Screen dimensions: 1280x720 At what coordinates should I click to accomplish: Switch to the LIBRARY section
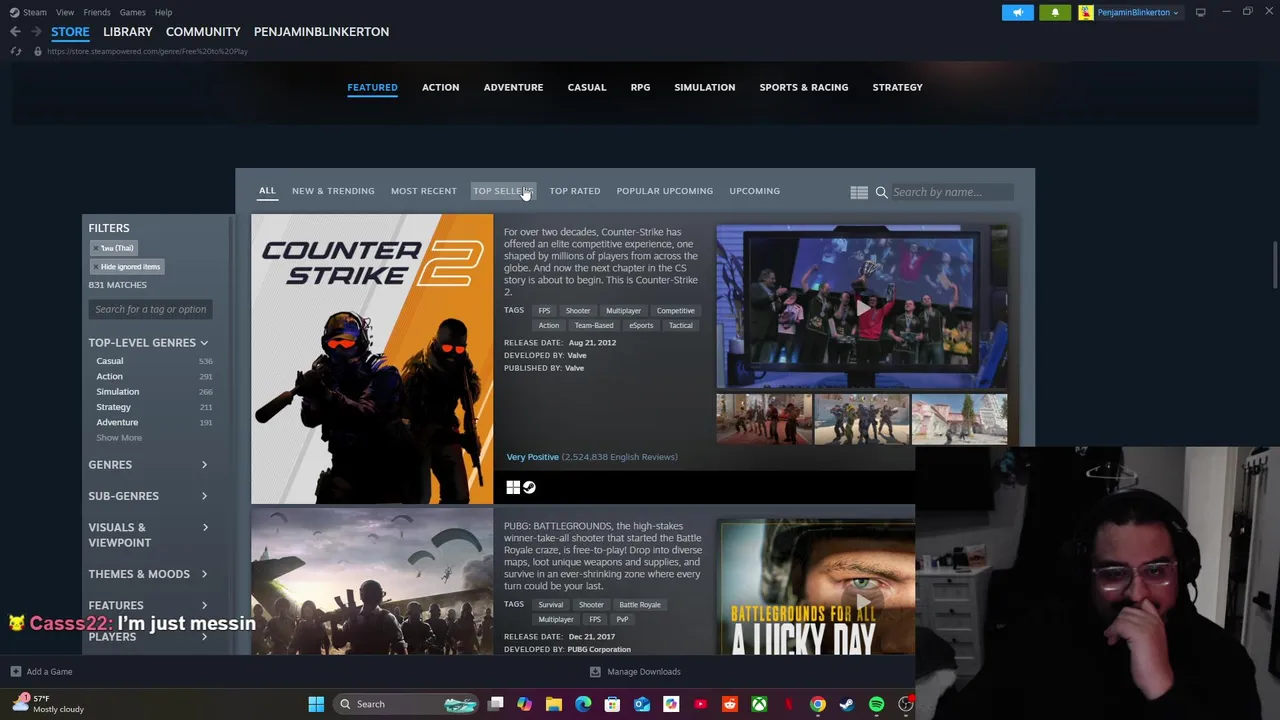(128, 32)
